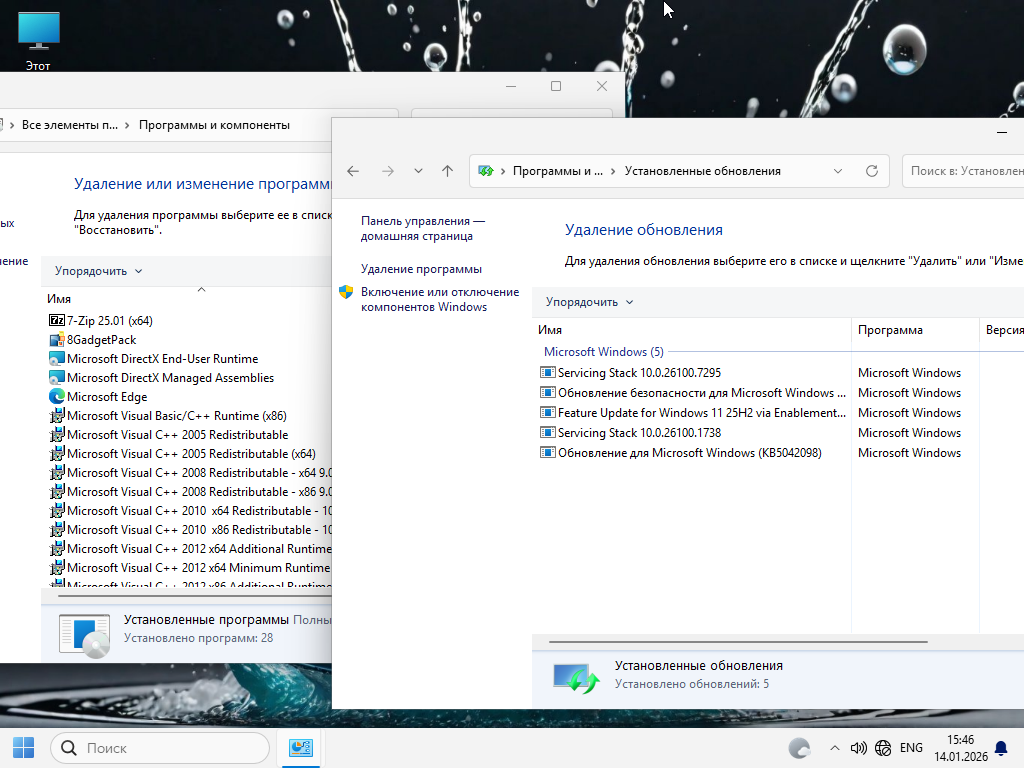Open the Упорядочить menu in updates window
This screenshot has width=1024, height=768.
589,302
